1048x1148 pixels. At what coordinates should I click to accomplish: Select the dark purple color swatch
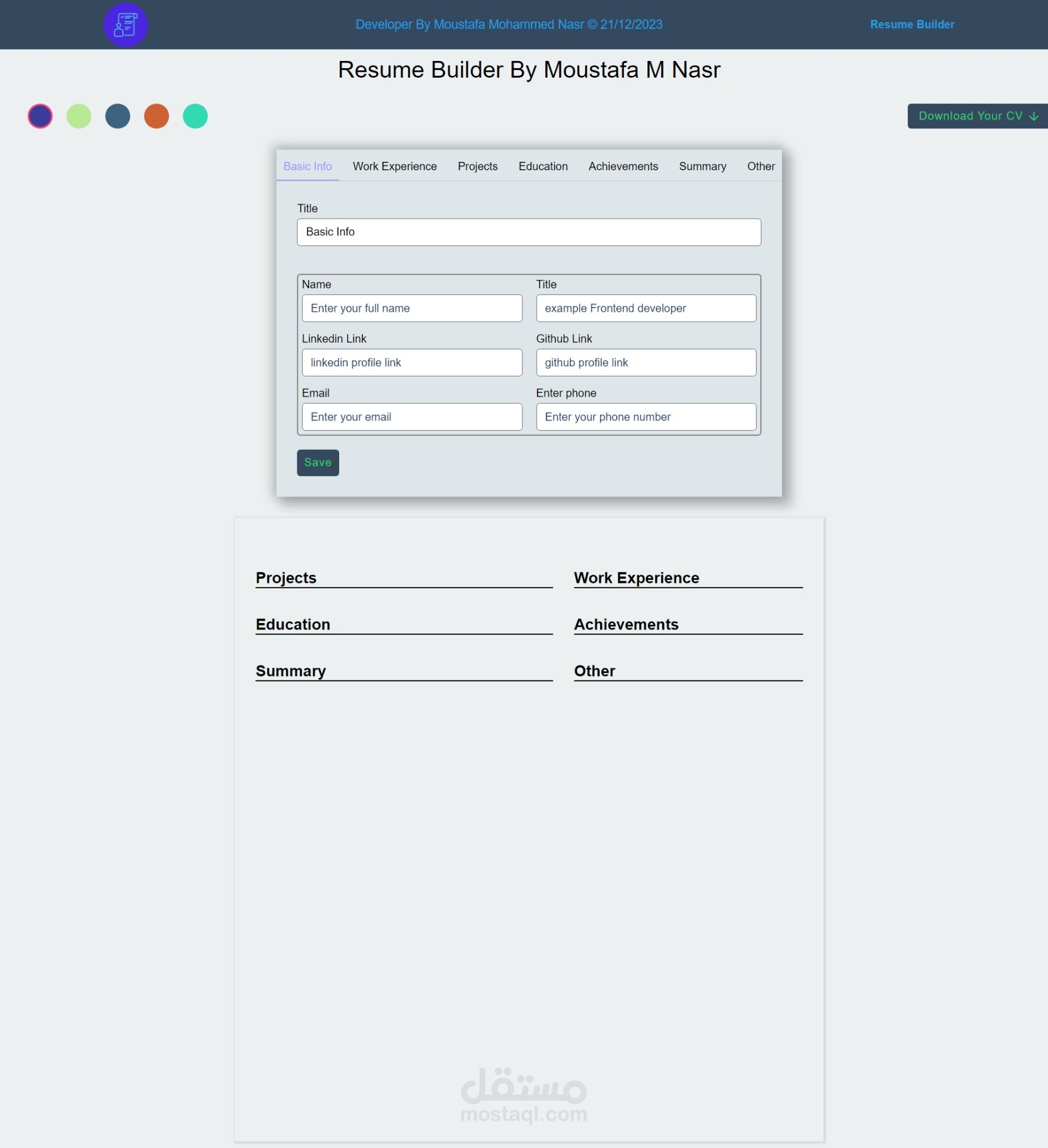pyautogui.click(x=40, y=116)
